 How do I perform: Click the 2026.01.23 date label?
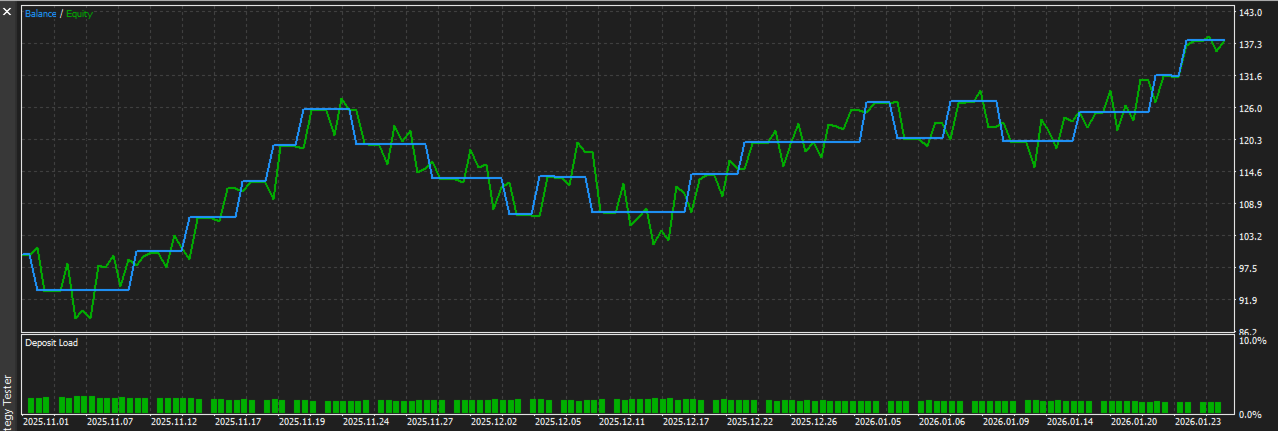[1198, 422]
